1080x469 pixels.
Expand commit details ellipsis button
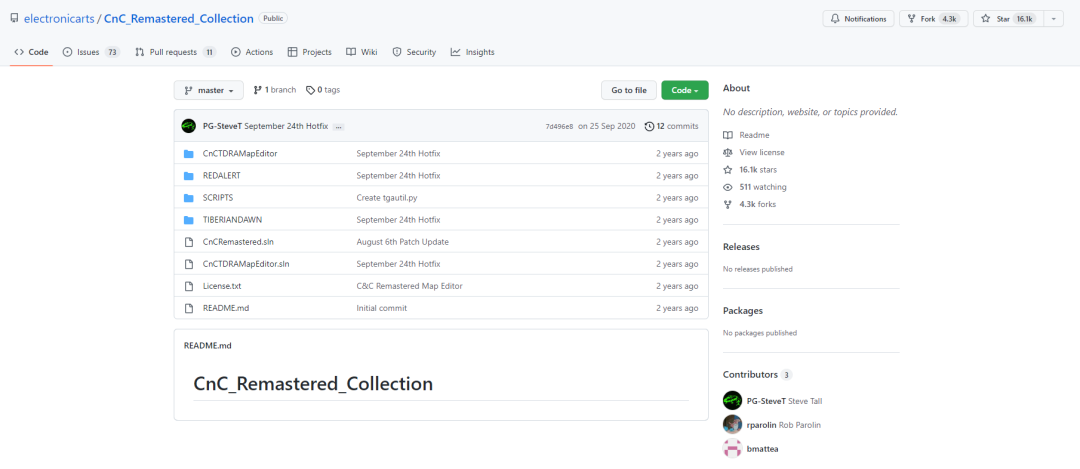338,127
